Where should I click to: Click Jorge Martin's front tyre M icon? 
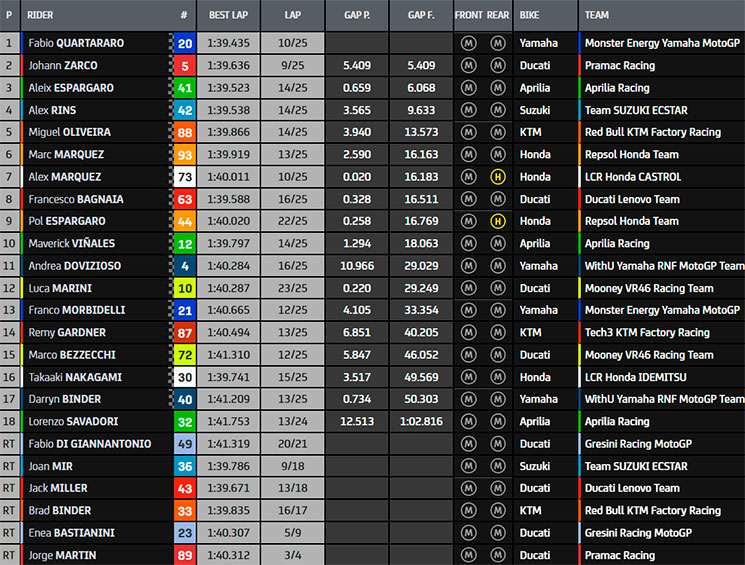tap(468, 555)
